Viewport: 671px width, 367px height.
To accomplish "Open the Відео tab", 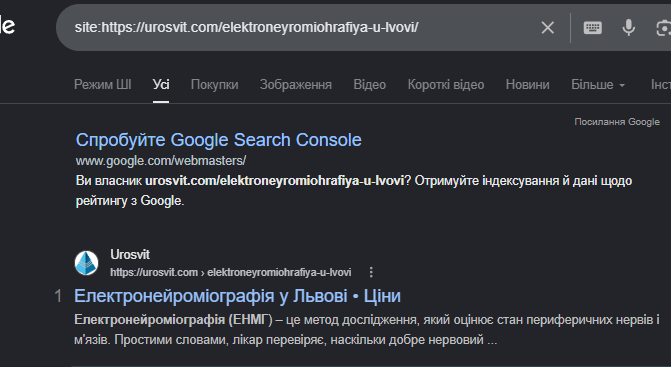I will tap(370, 85).
